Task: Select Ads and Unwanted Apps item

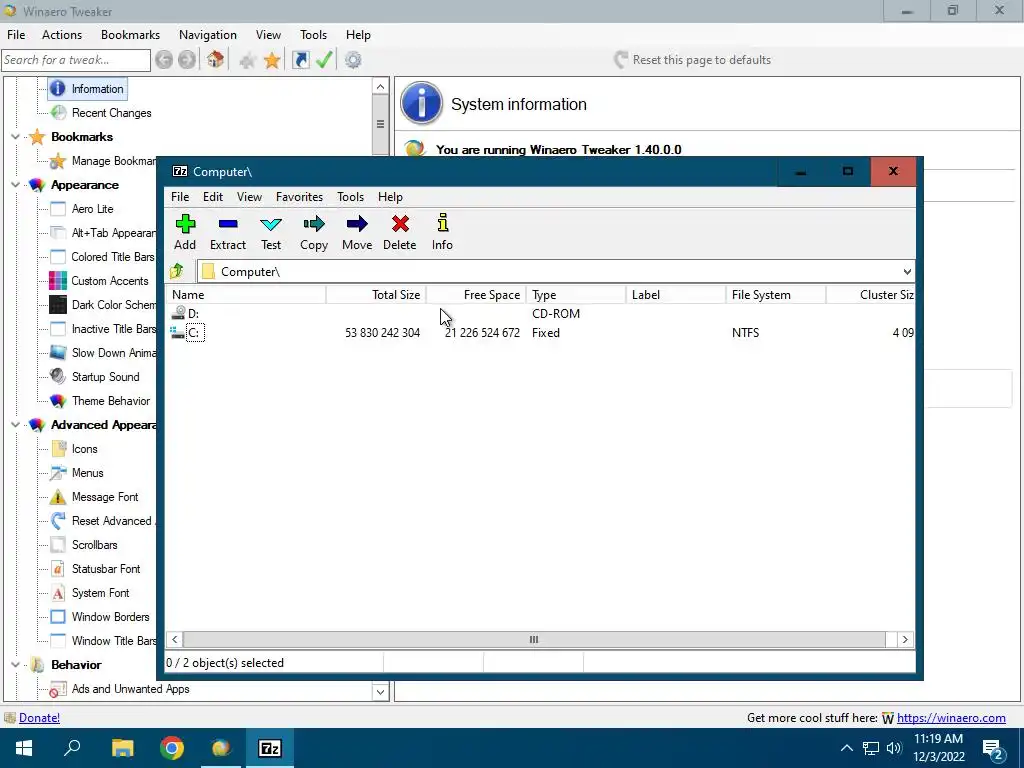Action: (130, 689)
